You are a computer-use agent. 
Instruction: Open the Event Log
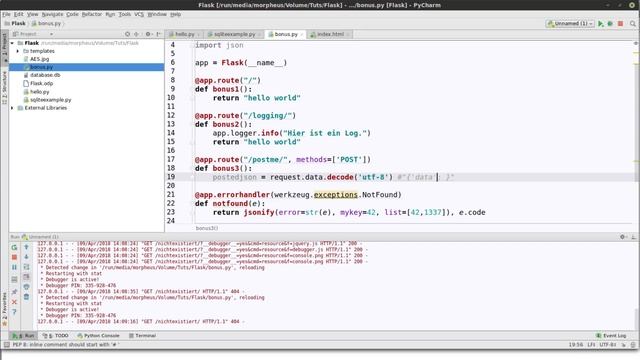point(611,336)
